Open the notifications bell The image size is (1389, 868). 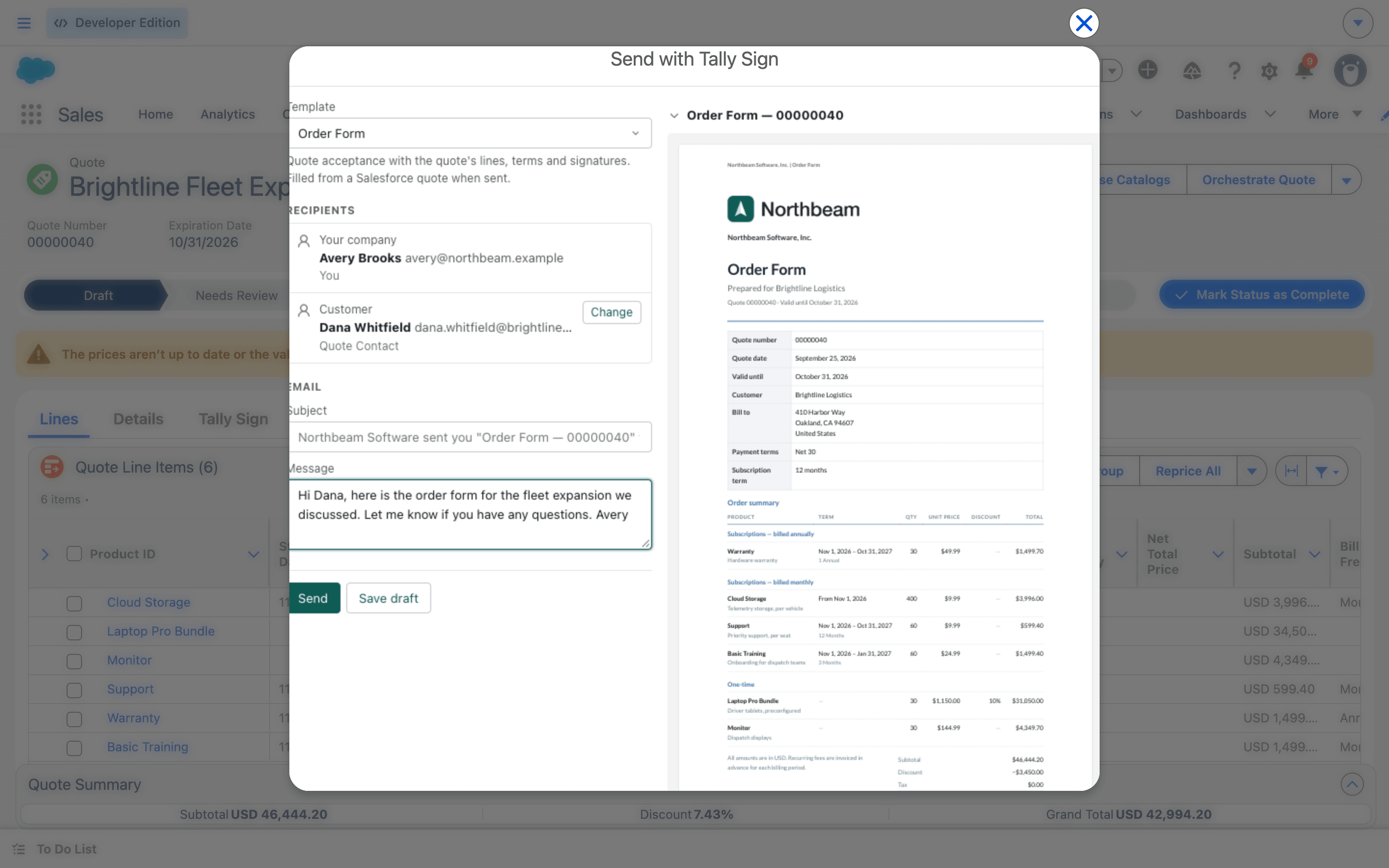point(1304,70)
